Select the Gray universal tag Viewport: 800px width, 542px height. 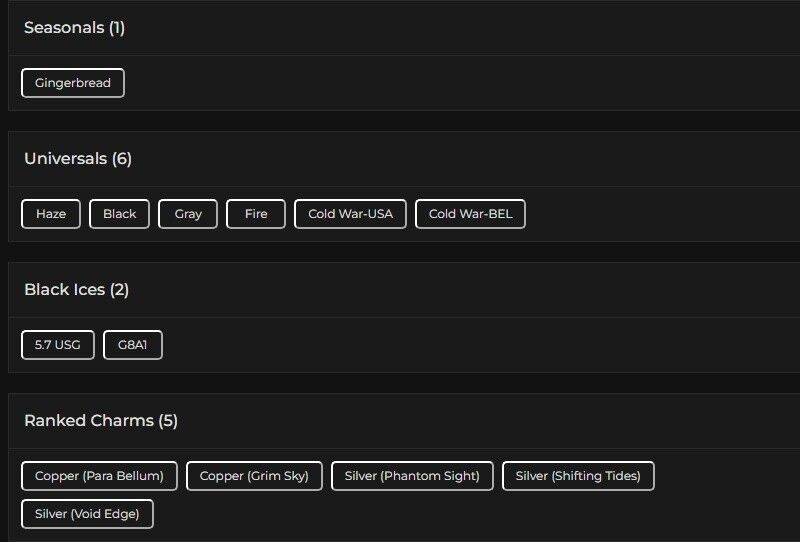(x=188, y=214)
